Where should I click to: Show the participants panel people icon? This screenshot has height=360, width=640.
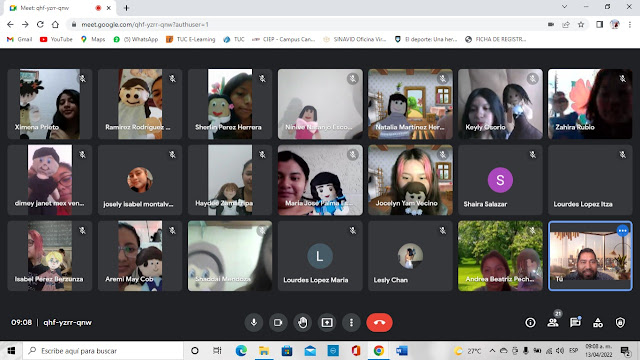553,322
